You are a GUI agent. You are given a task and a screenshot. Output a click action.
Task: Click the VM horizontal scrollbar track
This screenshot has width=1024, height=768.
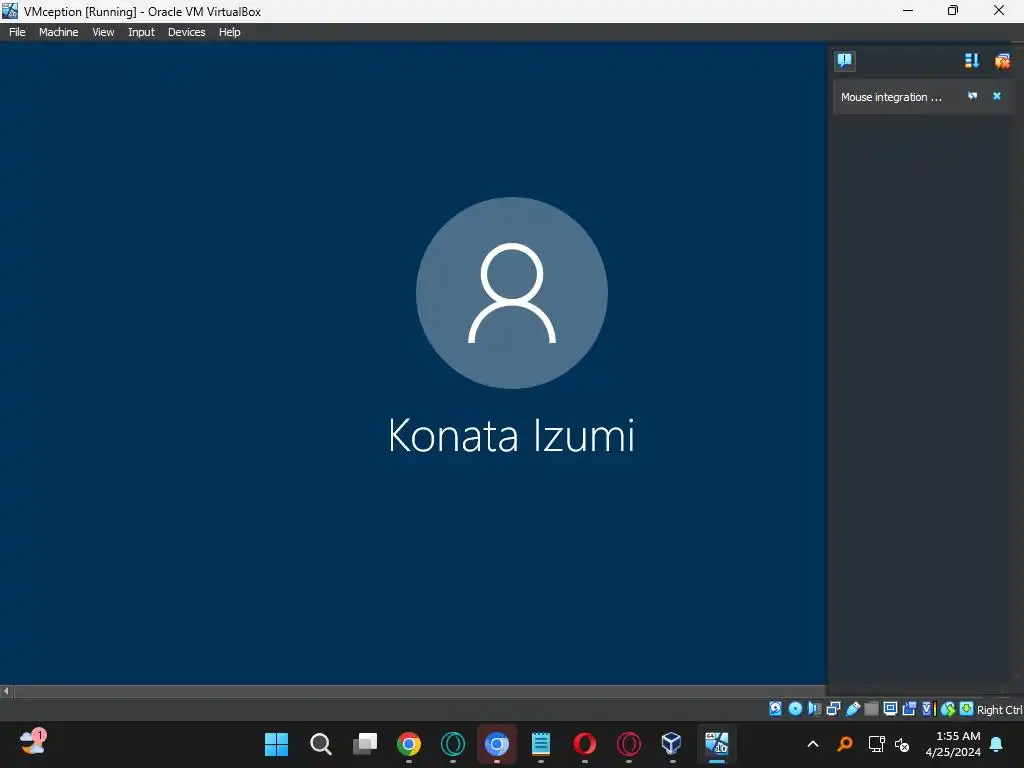click(419, 691)
